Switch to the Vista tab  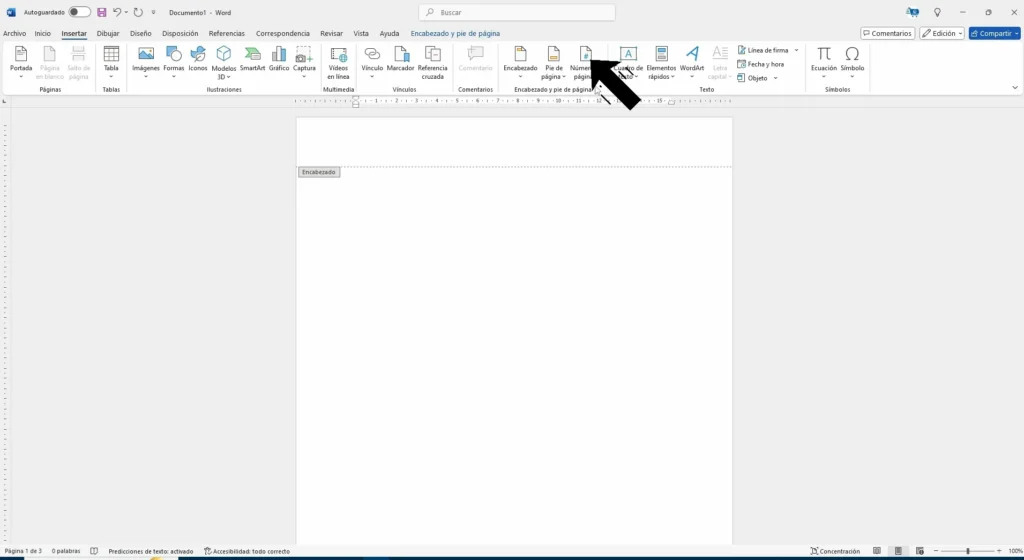[361, 33]
